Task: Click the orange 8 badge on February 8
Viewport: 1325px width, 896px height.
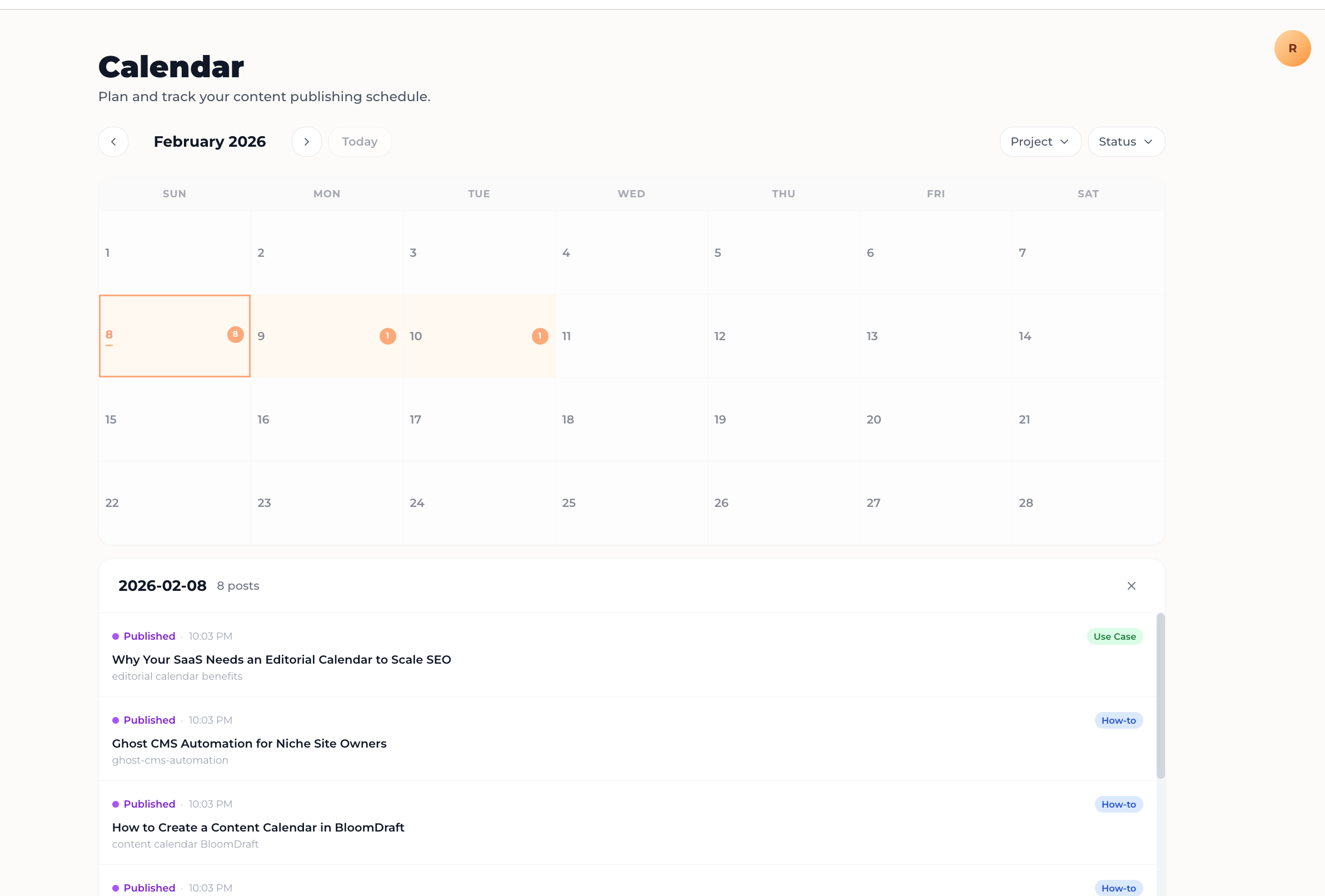Action: tap(236, 334)
